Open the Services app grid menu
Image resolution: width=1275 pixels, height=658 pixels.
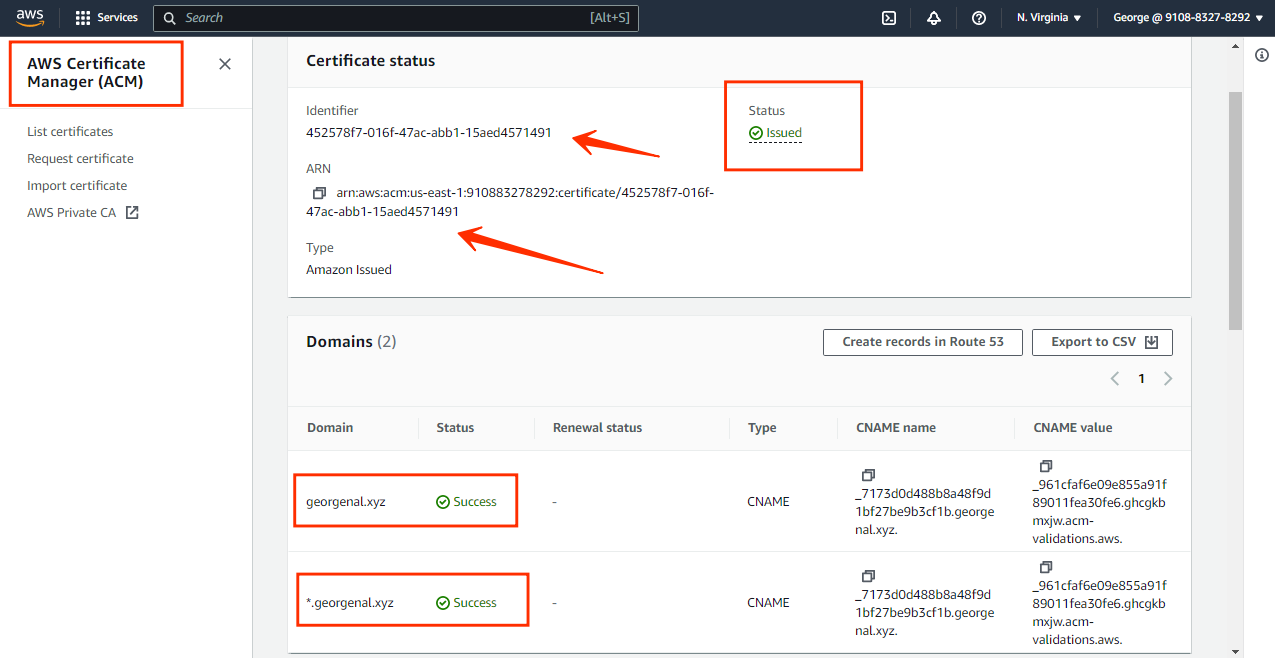[x=106, y=17]
